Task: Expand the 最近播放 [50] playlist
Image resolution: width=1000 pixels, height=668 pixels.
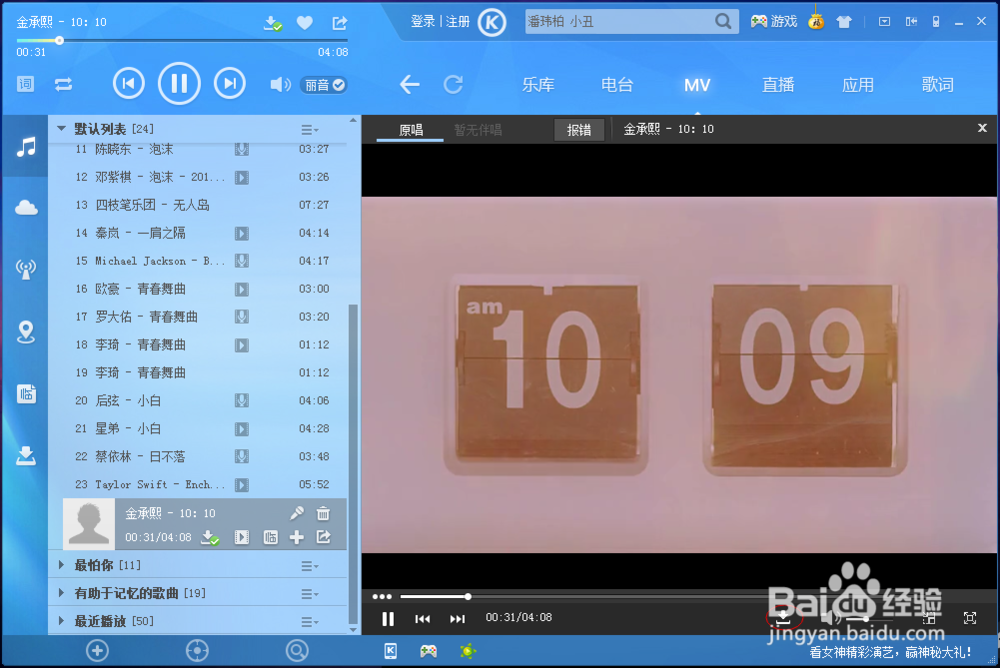Action: (60, 620)
